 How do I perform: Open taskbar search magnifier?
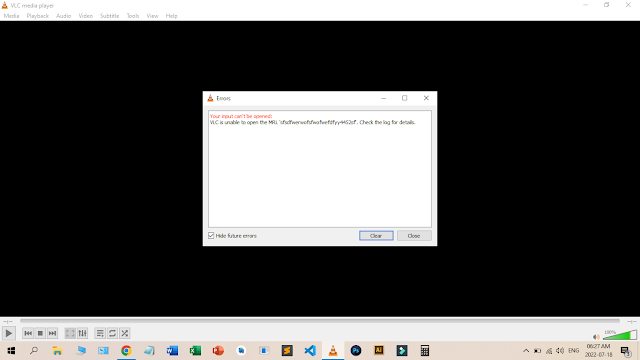pos(34,351)
